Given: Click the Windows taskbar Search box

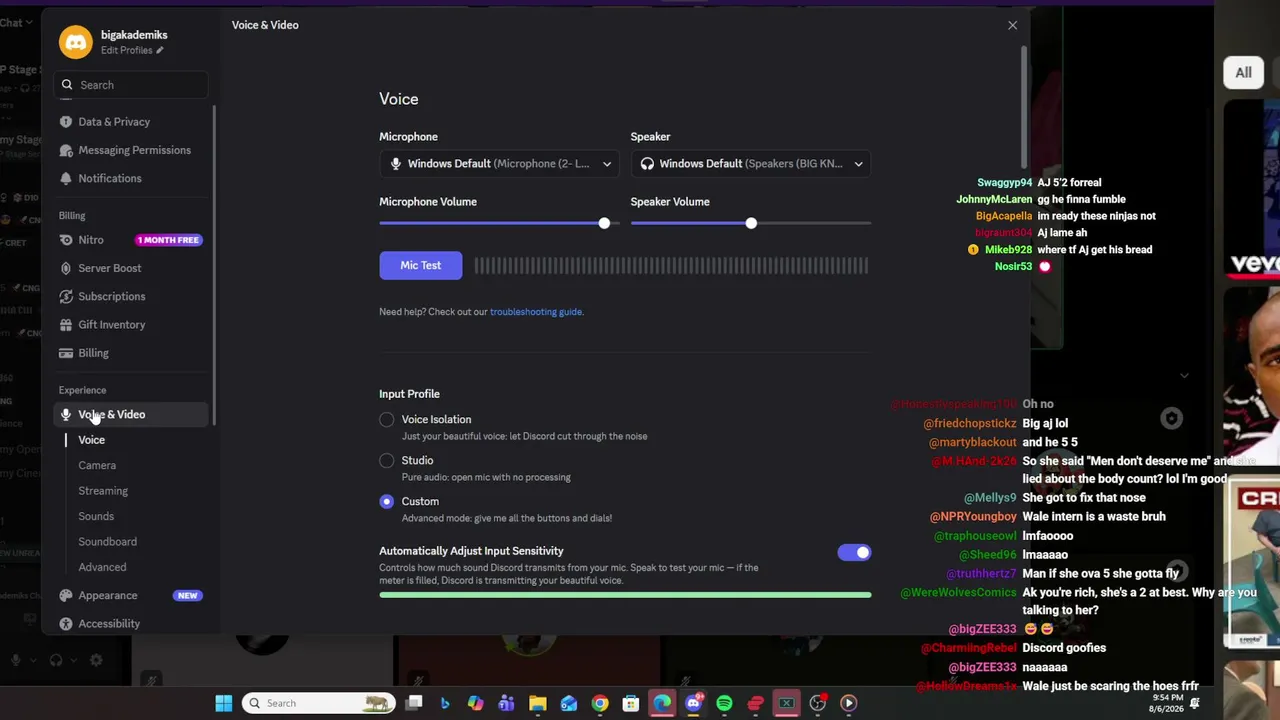Looking at the screenshot, I should 319,703.
